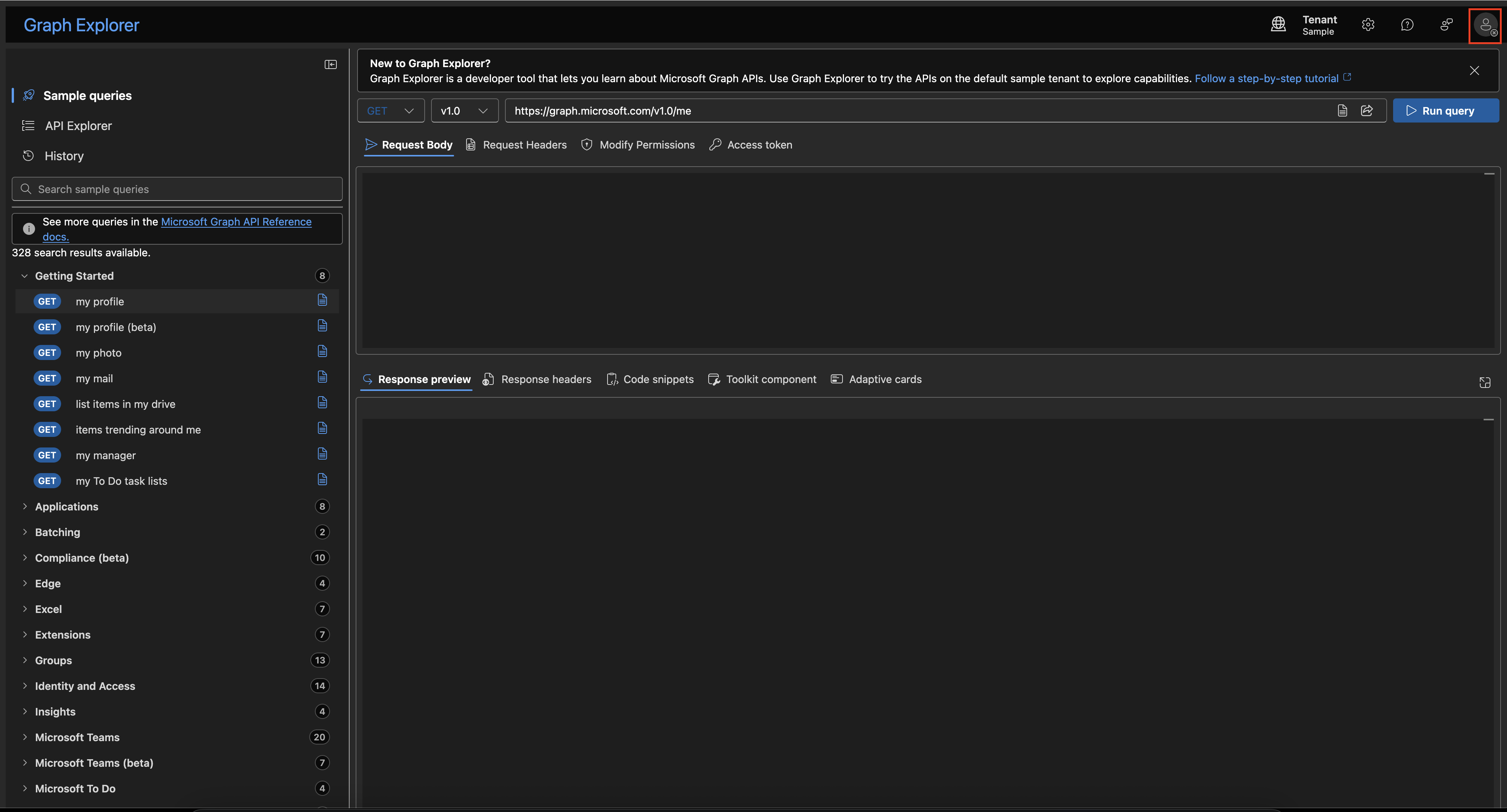Click the Search sample queries field
This screenshot has width=1507, height=812.
coord(176,189)
